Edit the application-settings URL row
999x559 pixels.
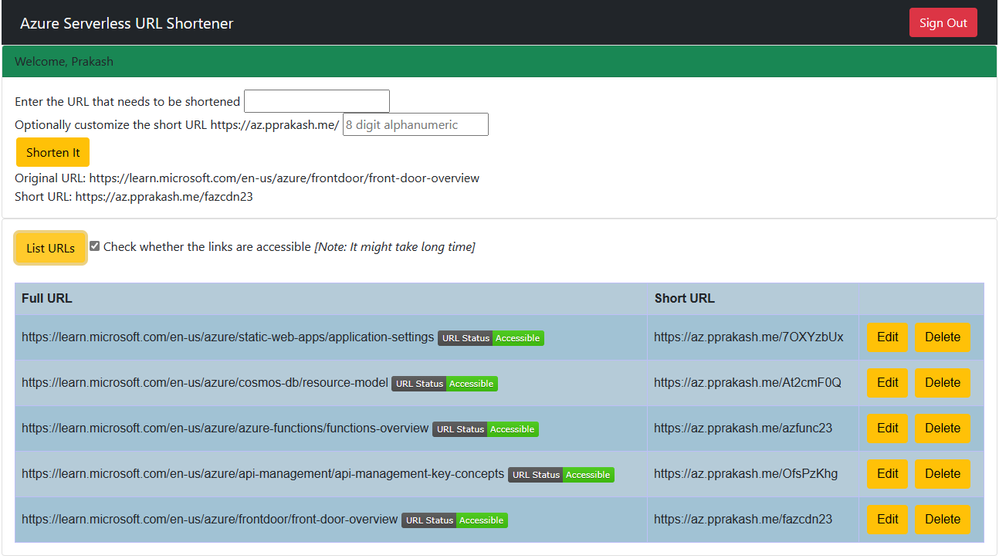[887, 337]
